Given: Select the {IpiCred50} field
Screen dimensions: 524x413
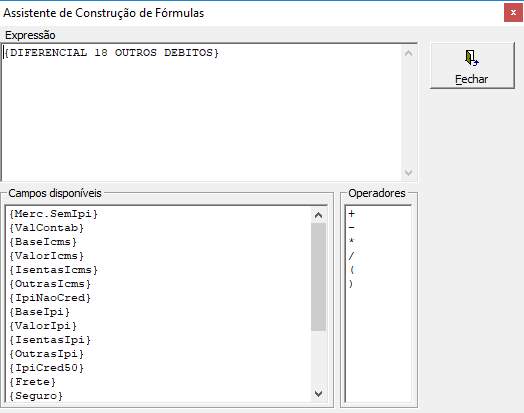Looking at the screenshot, I should coord(46,368).
